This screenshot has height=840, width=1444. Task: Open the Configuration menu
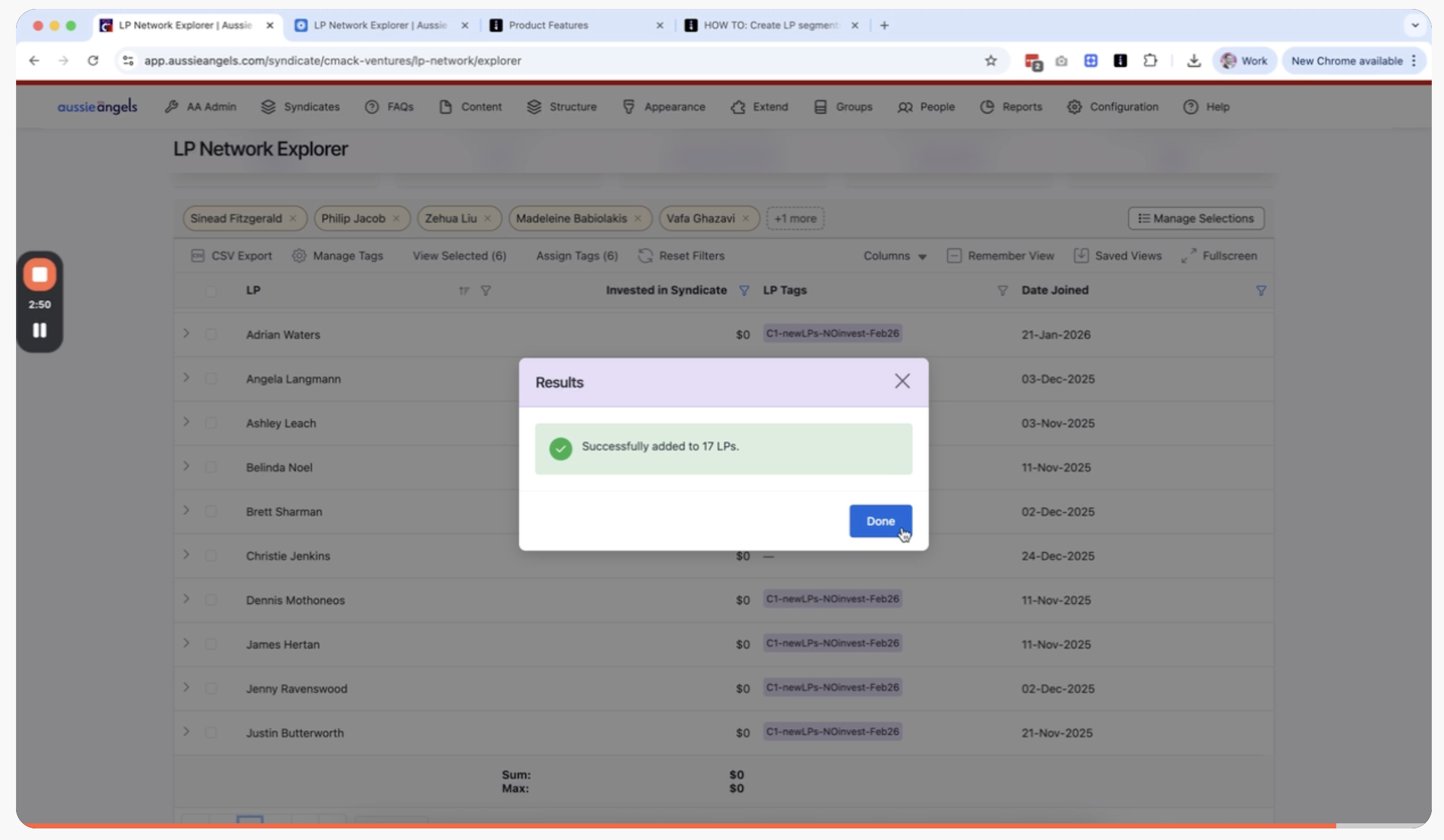tap(1113, 106)
